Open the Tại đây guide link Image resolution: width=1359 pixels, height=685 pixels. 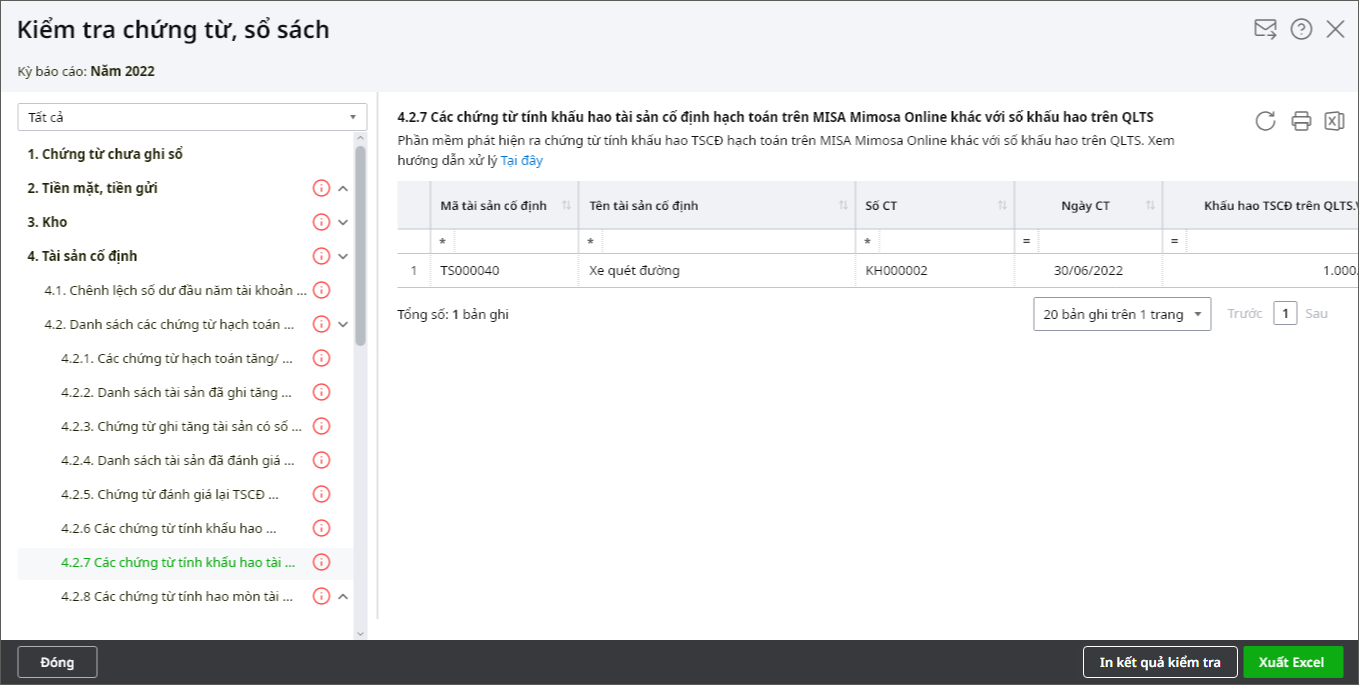point(521,160)
